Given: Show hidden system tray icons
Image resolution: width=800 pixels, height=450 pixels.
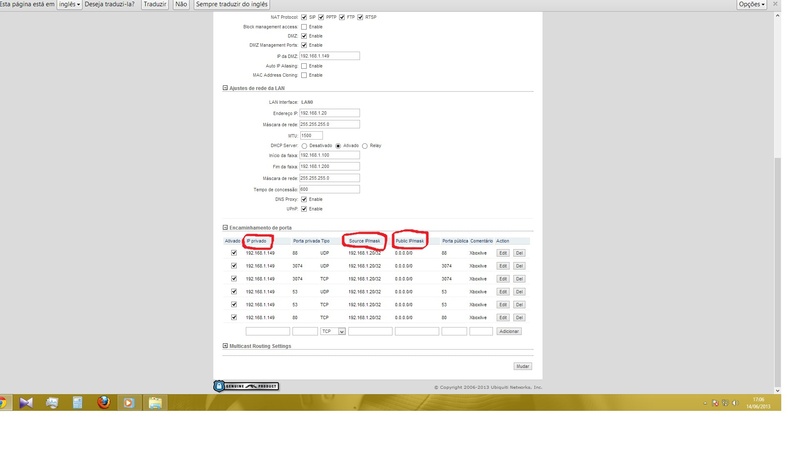Looking at the screenshot, I should 705,403.
